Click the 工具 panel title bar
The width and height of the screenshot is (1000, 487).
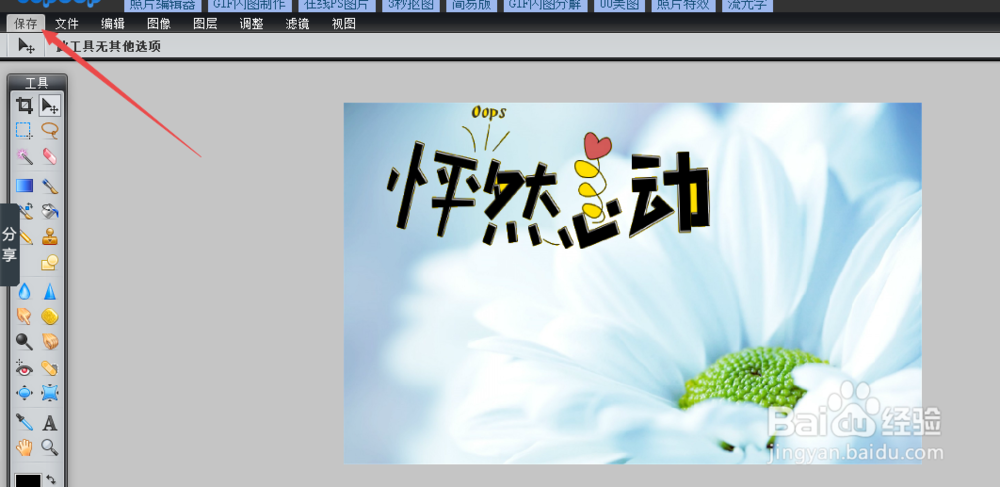click(x=36, y=82)
